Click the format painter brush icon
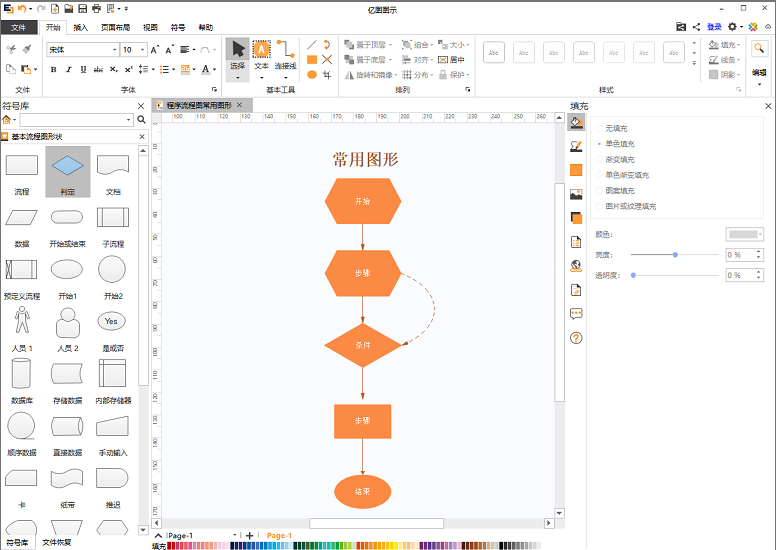Viewport: 776px width, 550px height. pyautogui.click(x=27, y=49)
